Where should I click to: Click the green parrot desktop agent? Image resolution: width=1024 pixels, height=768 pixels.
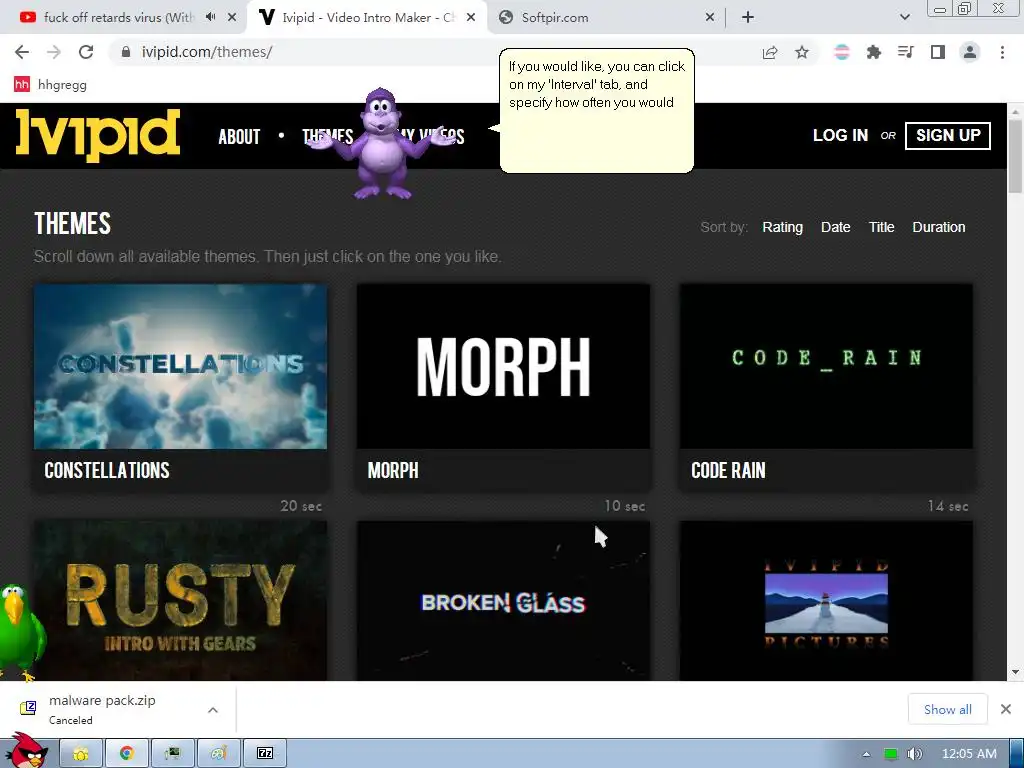pyautogui.click(x=21, y=632)
